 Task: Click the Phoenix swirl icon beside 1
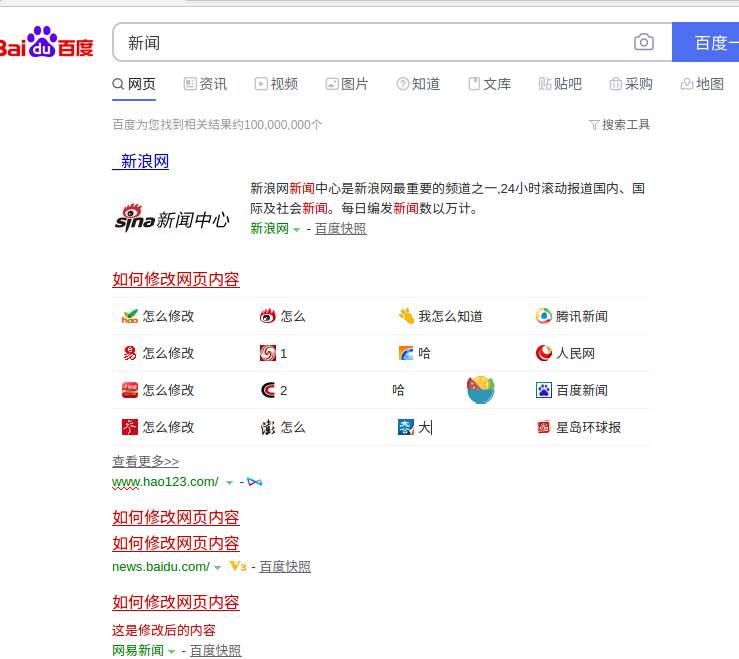point(268,353)
